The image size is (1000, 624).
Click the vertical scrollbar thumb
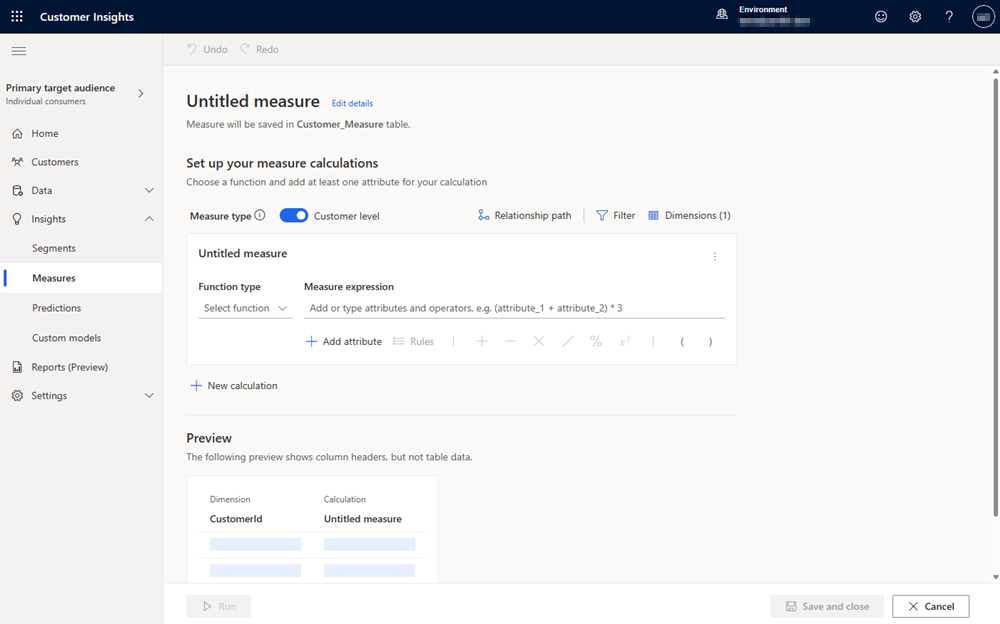click(996, 297)
